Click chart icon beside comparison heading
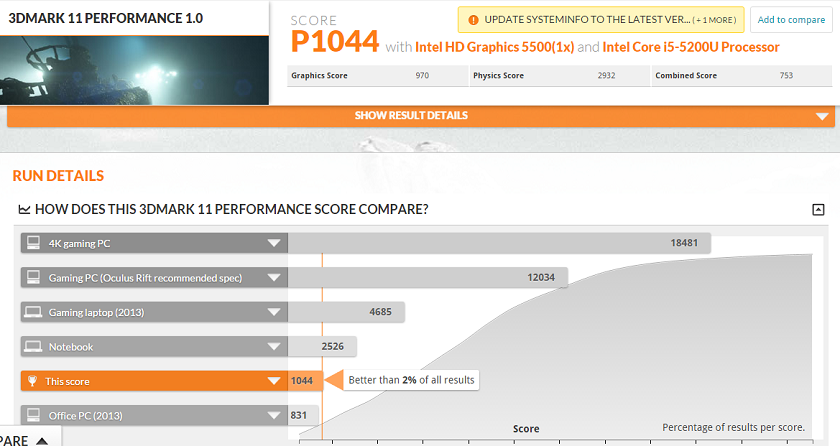This screenshot has height=446, width=840. pos(24,209)
